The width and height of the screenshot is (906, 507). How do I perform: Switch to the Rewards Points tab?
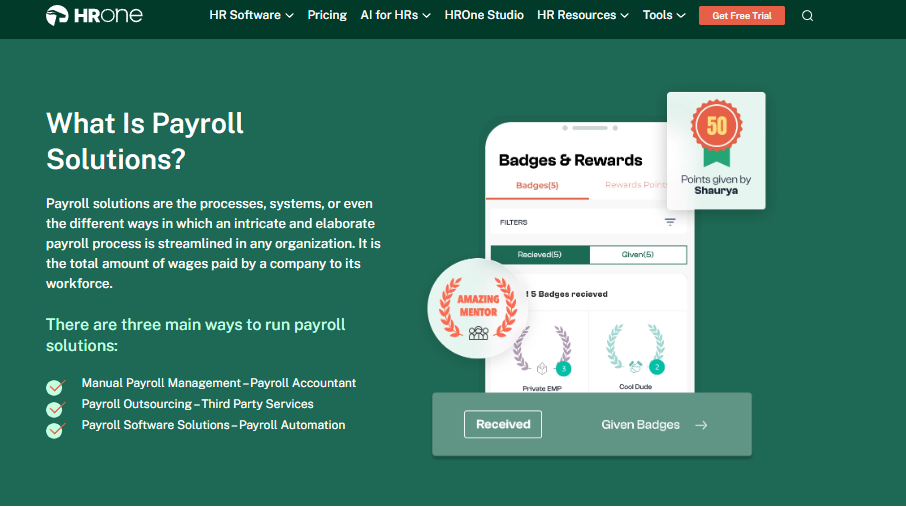coord(636,185)
